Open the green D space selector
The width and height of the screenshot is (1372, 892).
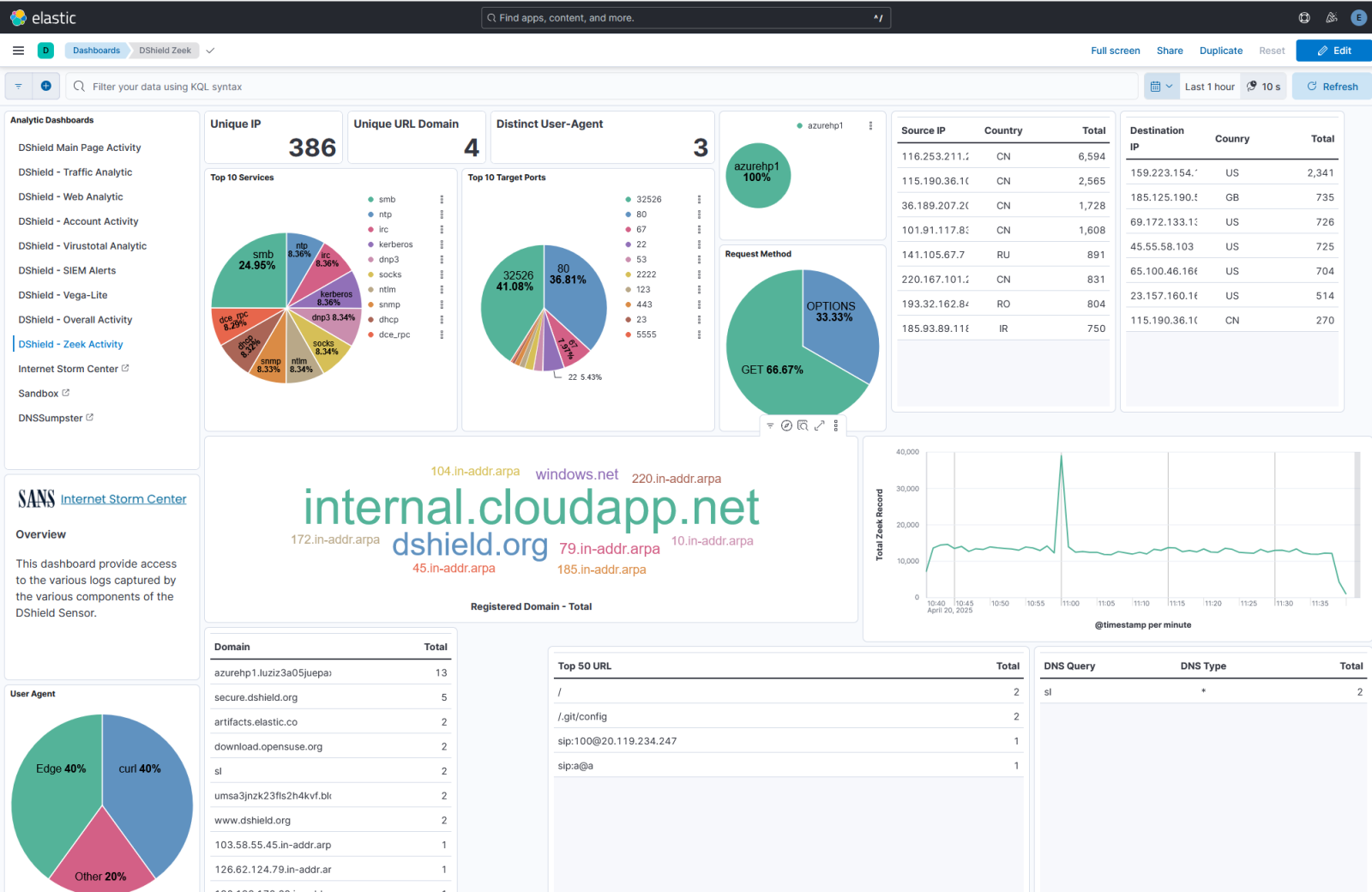click(45, 51)
